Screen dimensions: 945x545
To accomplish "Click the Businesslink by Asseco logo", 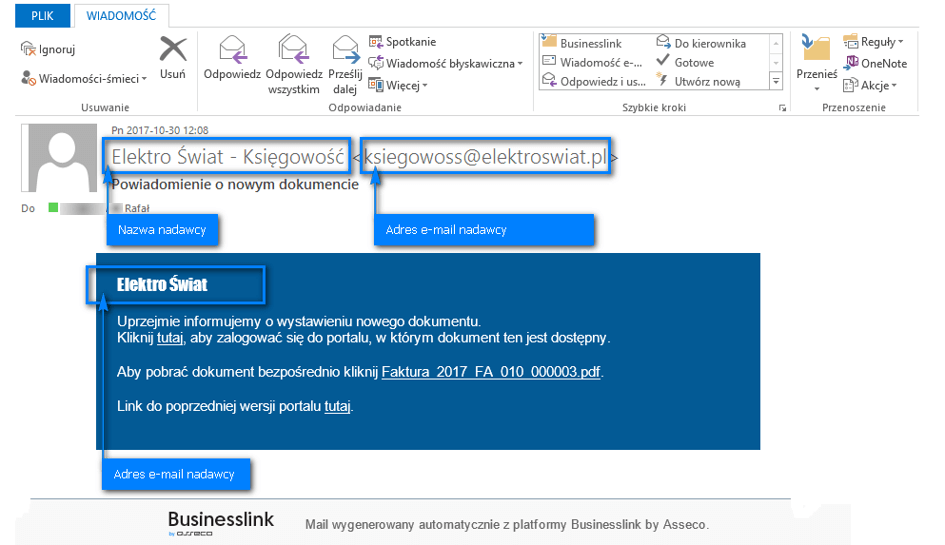I will pyautogui.click(x=221, y=522).
